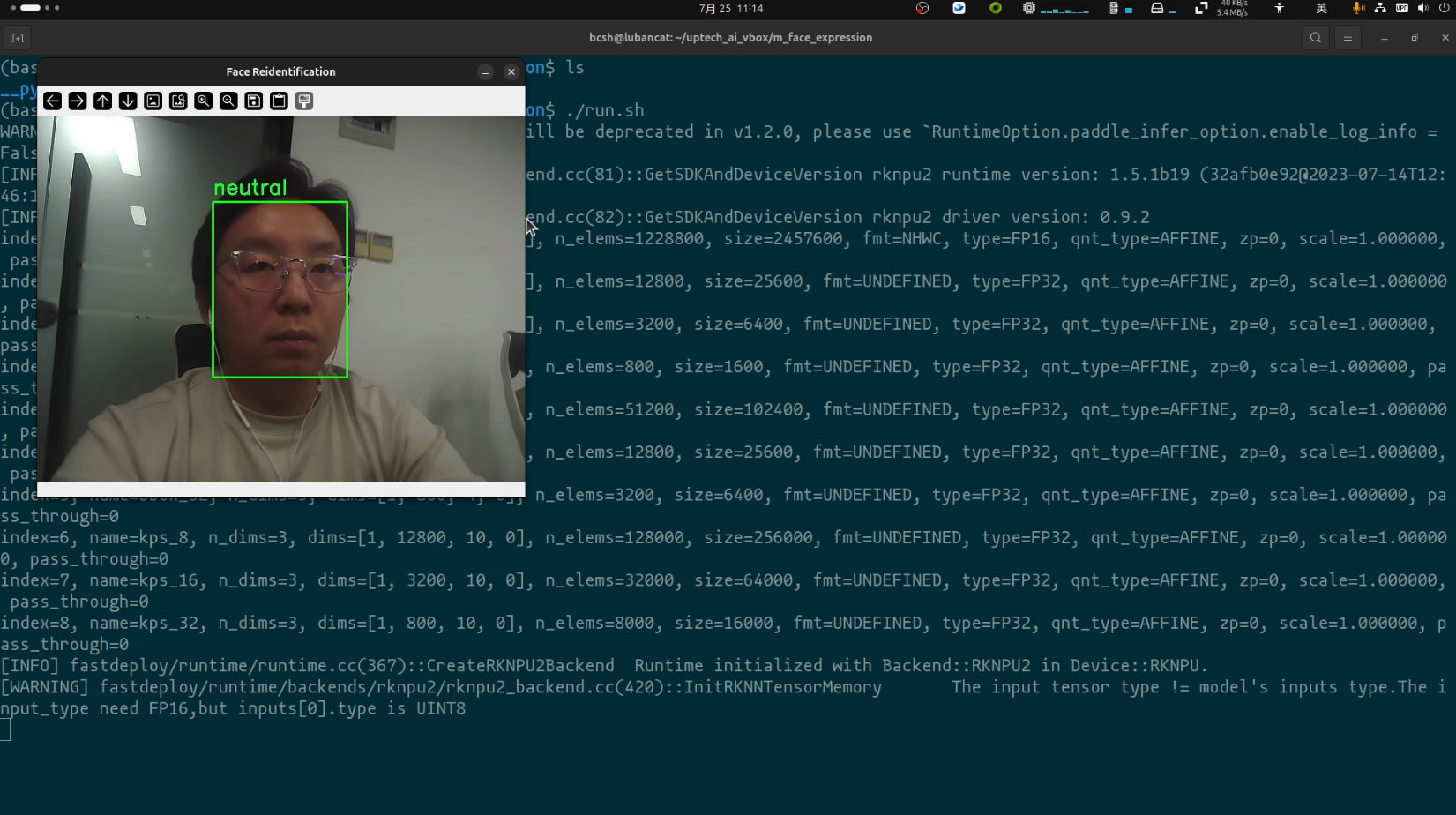Pan the image left with the left arrow tool
The height and width of the screenshot is (815, 1456).
click(53, 101)
